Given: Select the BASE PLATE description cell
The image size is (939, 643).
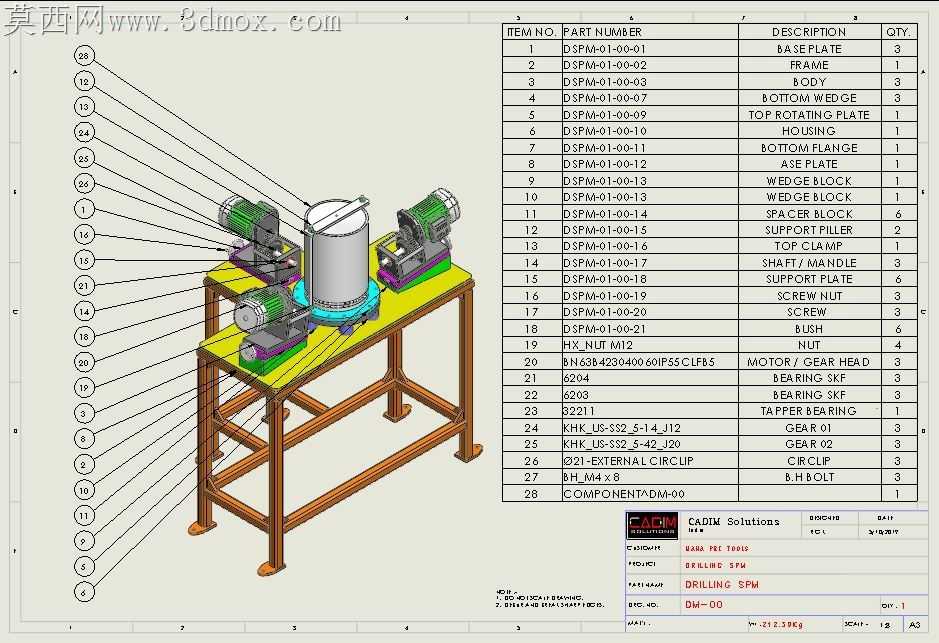Looking at the screenshot, I should tap(810, 49).
